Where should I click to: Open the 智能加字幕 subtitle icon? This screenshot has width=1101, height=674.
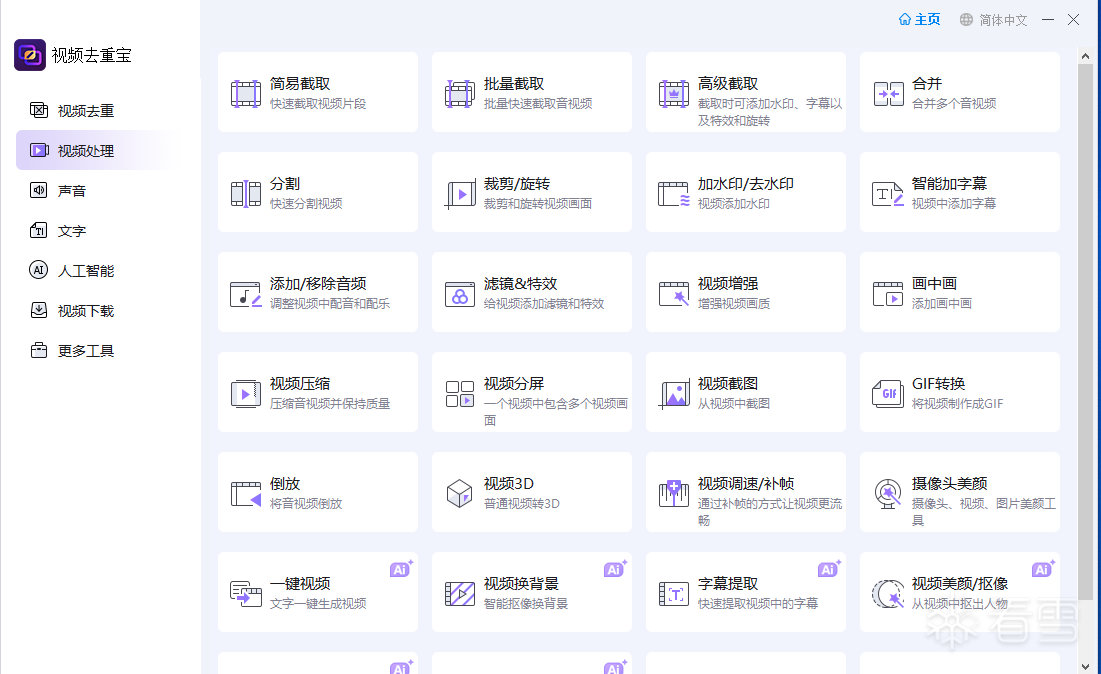coord(888,194)
